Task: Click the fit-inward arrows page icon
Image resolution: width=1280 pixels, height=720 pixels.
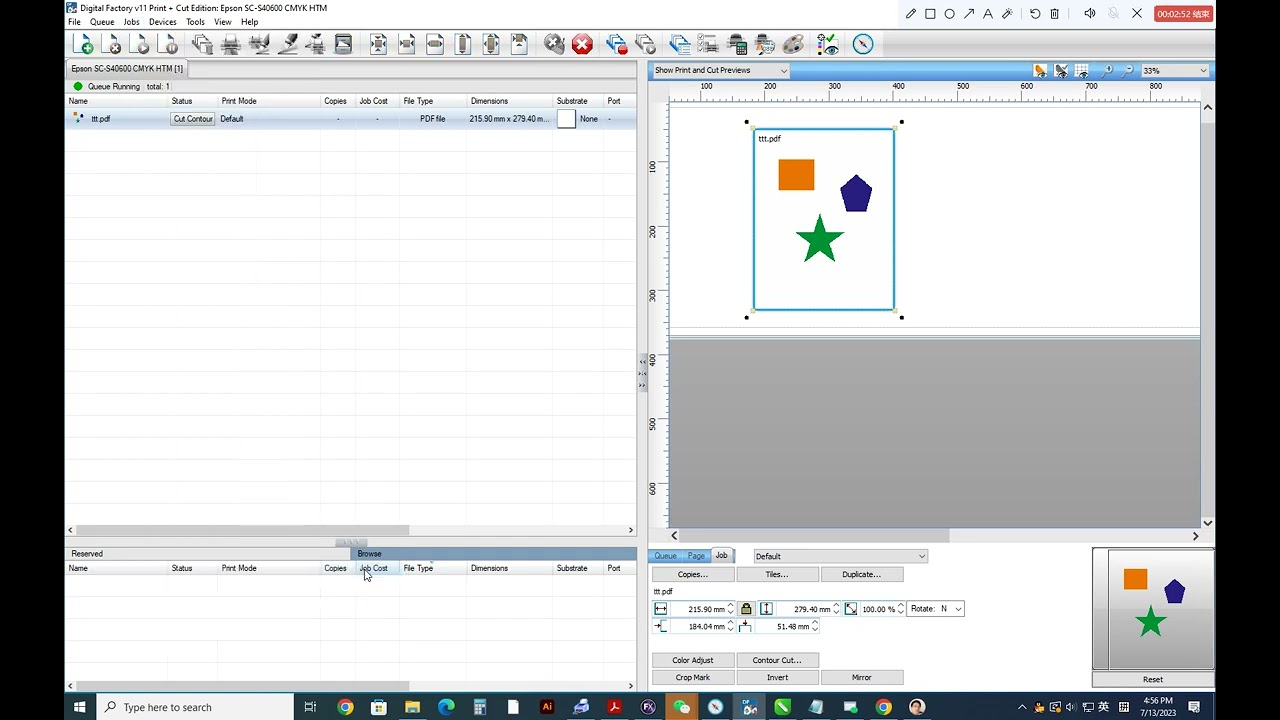Action: pyautogui.click(x=379, y=44)
